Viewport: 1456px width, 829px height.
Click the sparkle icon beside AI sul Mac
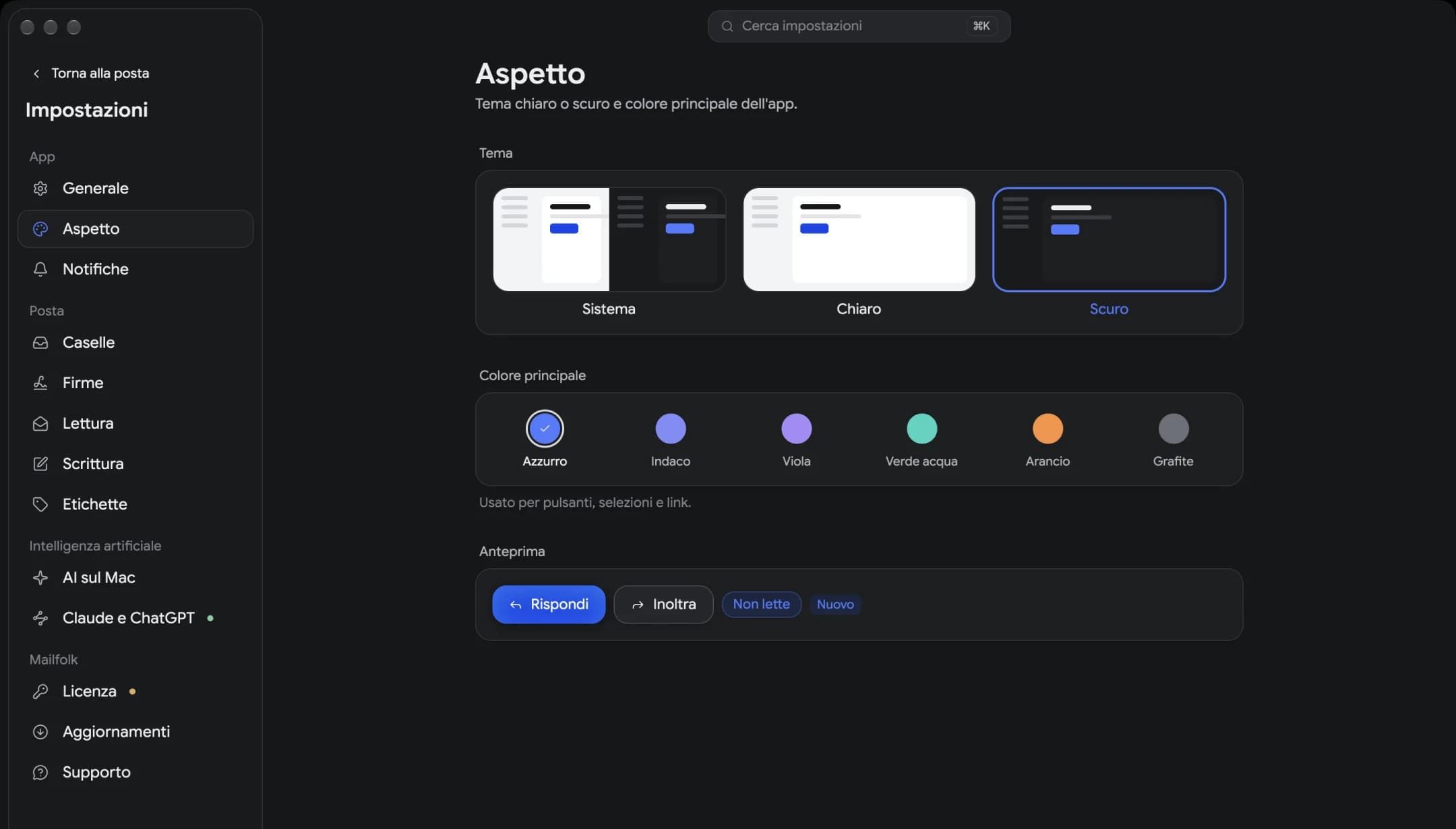click(40, 578)
